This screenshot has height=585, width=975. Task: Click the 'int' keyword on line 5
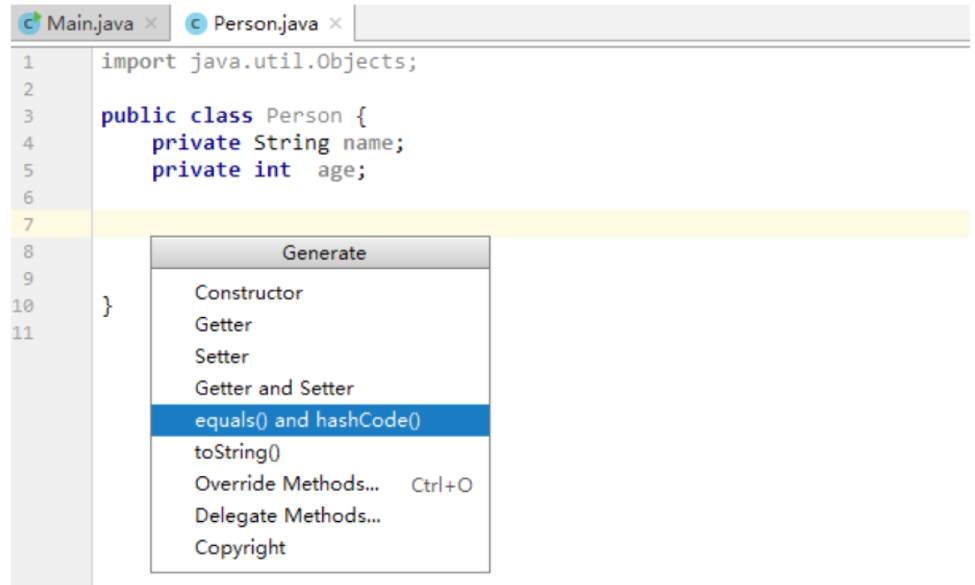(272, 170)
